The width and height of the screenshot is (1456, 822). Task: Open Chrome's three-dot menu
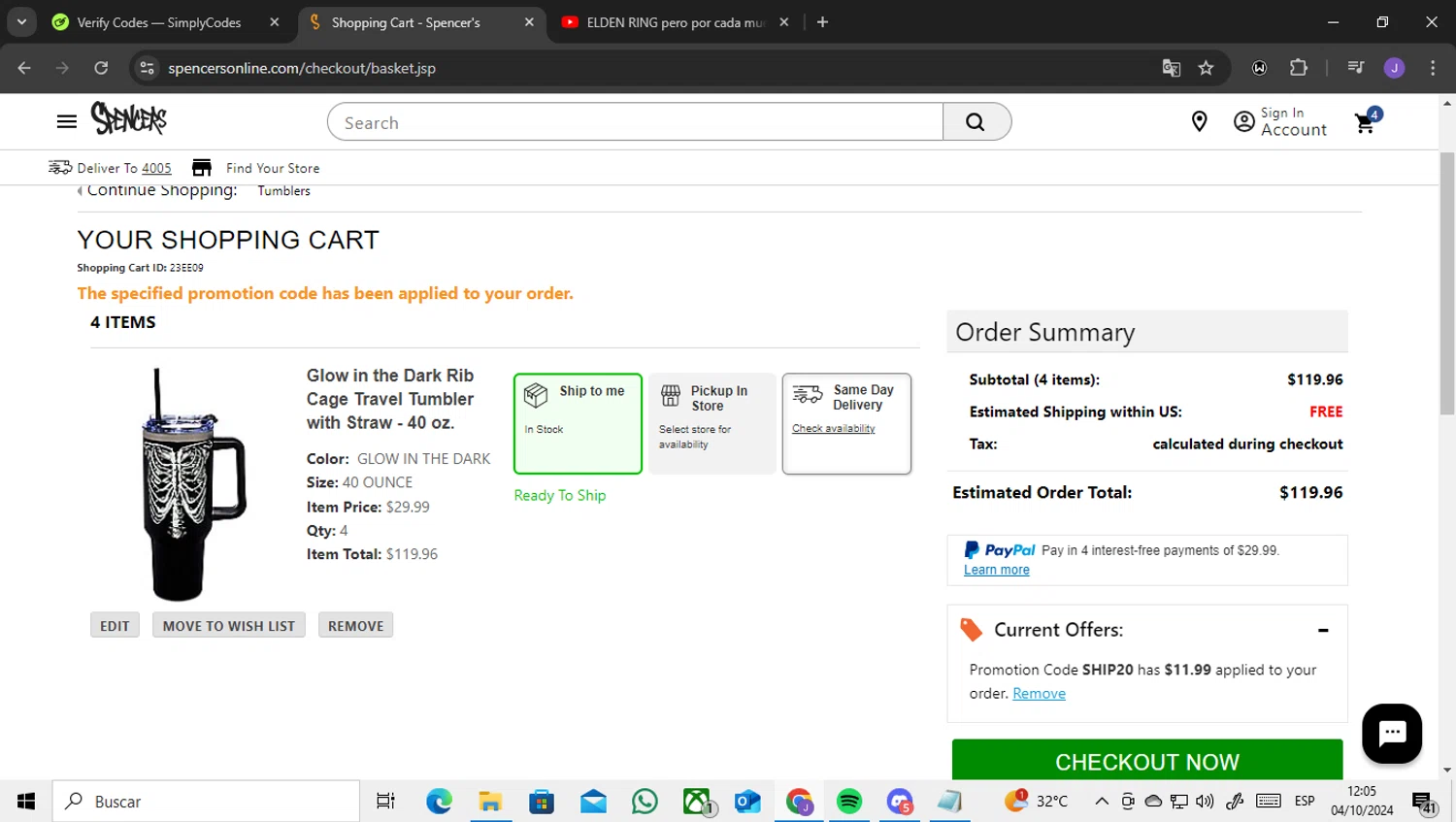(1433, 68)
